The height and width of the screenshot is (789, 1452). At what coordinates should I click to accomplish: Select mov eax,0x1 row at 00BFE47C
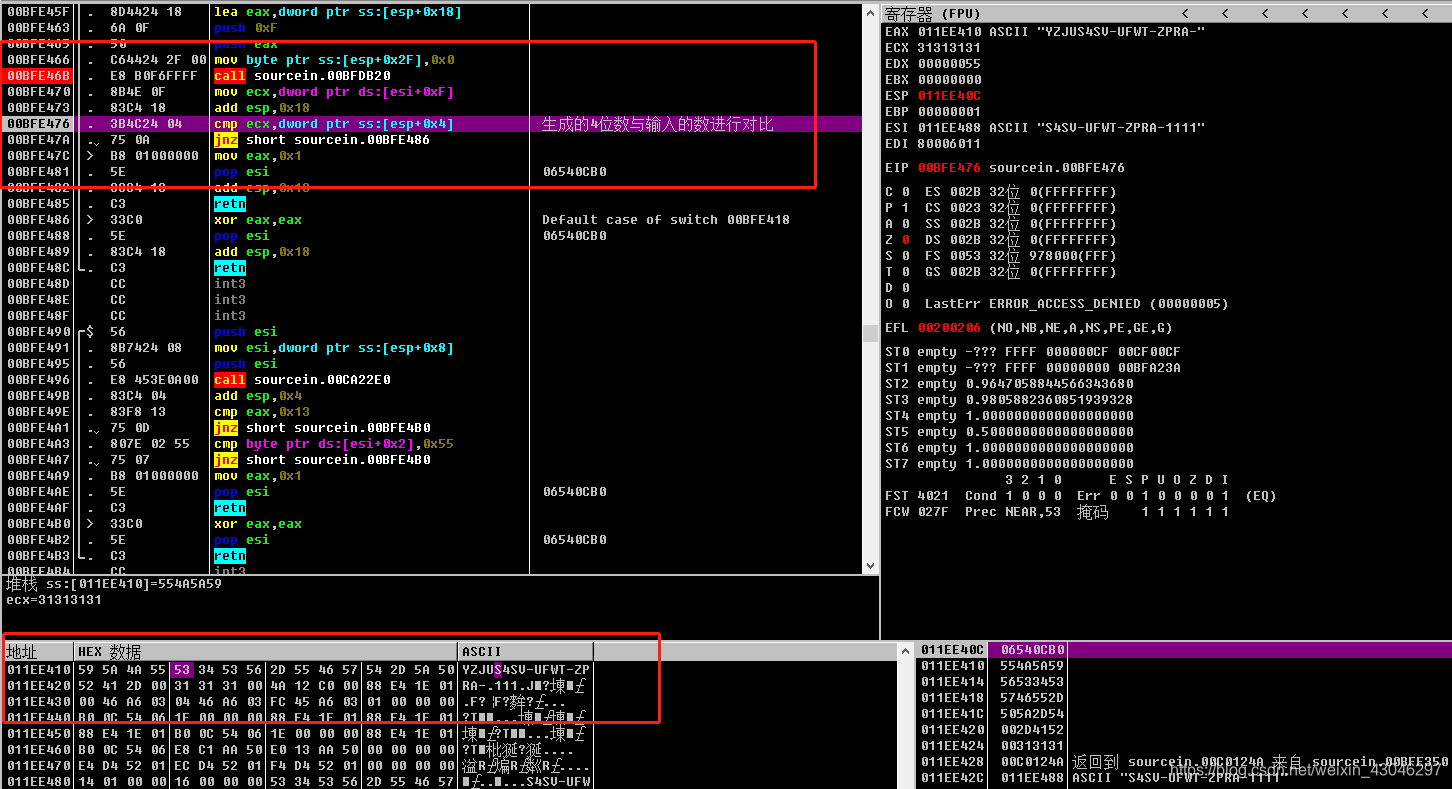[431, 156]
